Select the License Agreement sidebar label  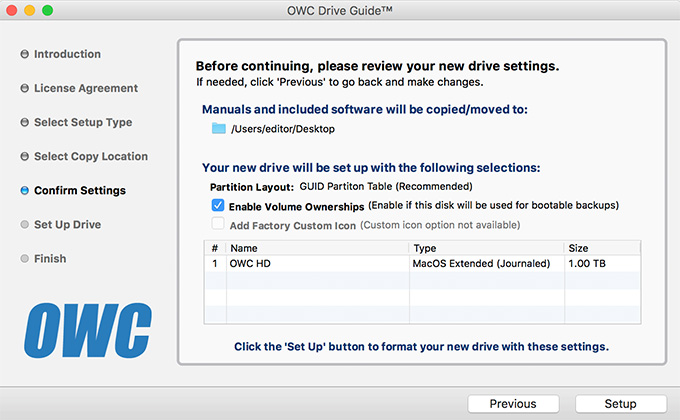(x=86, y=88)
